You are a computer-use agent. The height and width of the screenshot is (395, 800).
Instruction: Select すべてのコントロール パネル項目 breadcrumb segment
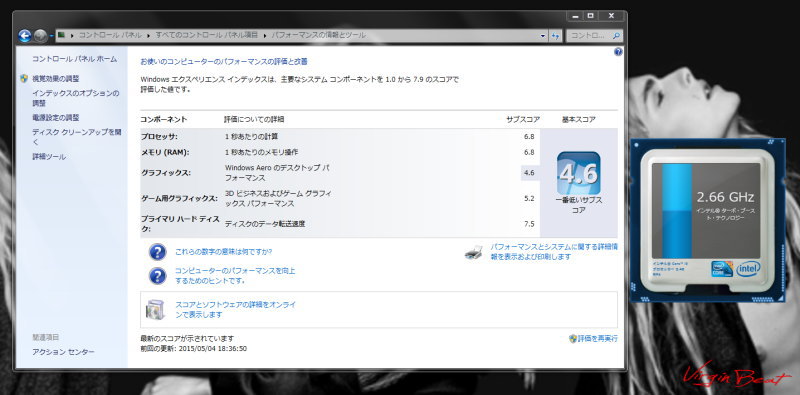206,35
